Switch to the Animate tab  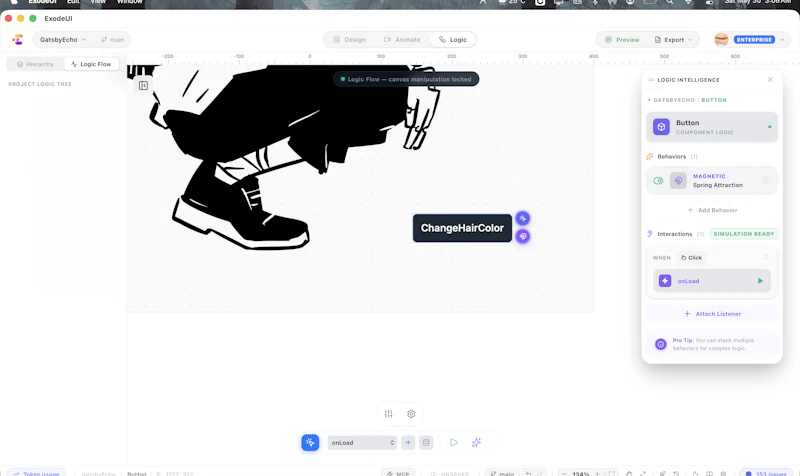[402, 39]
